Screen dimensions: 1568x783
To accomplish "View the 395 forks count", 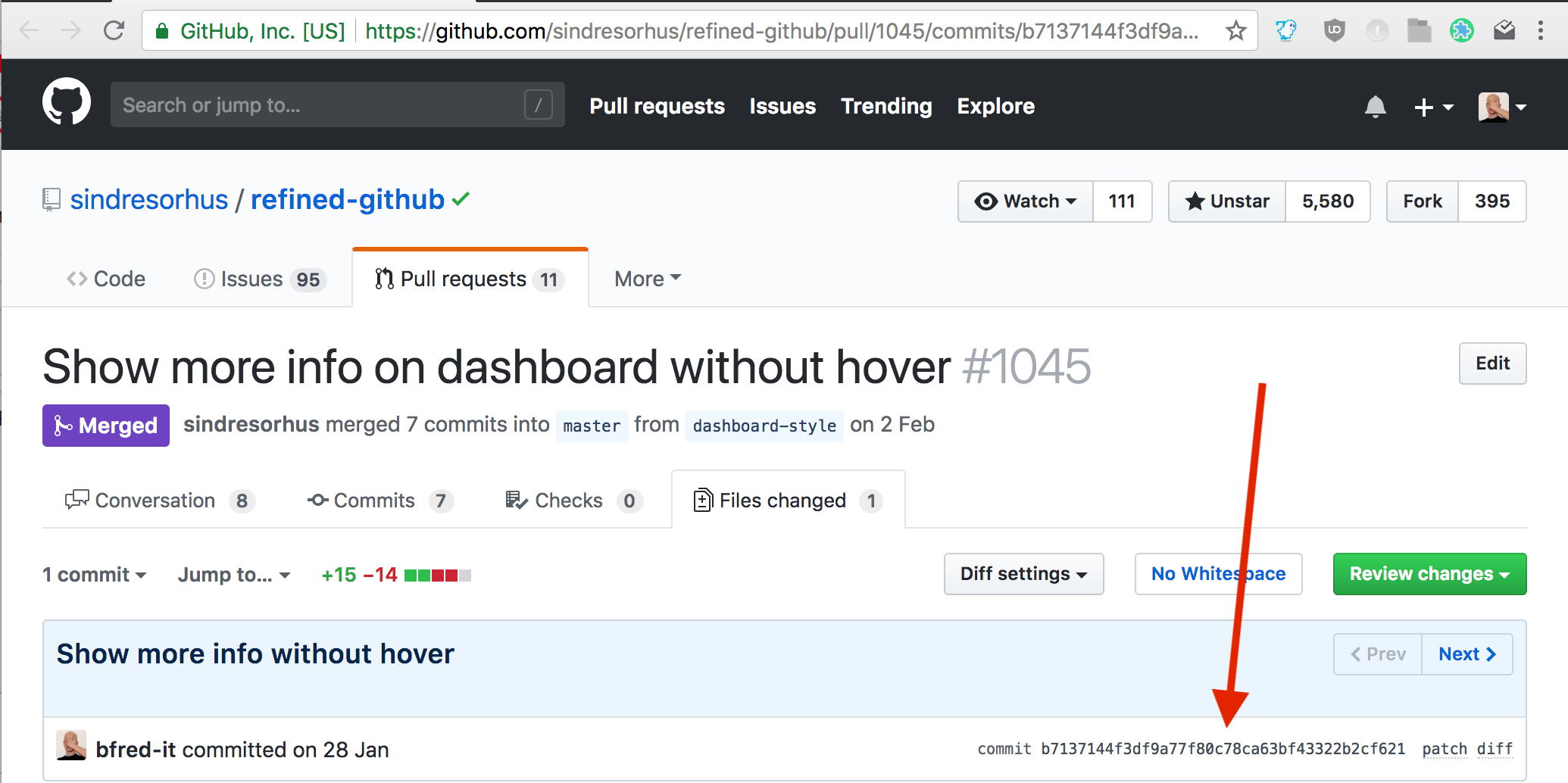I will coord(1492,201).
